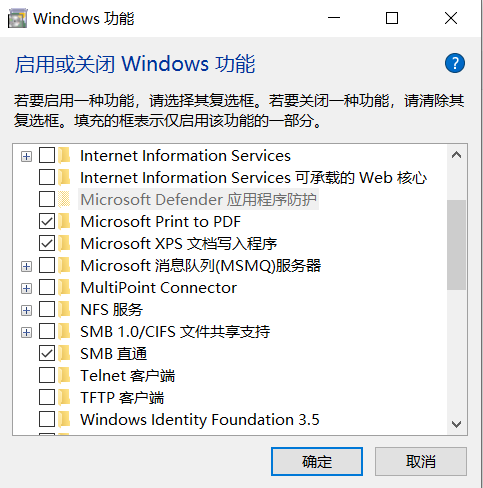Expand the MultiPoint Connector node
The height and width of the screenshot is (488, 483).
click(26, 288)
